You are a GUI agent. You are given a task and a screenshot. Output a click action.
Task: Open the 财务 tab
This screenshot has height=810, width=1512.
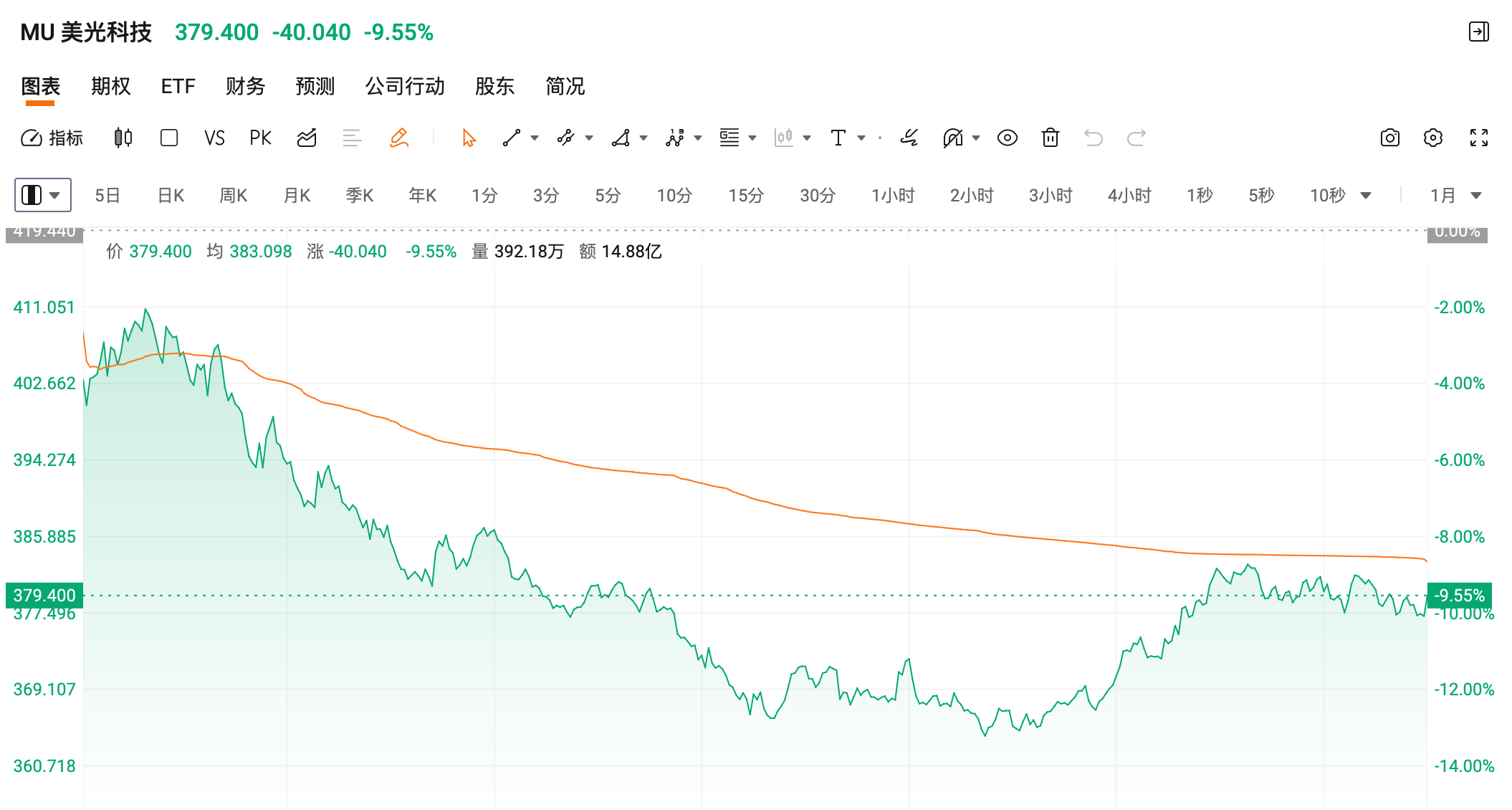click(245, 86)
